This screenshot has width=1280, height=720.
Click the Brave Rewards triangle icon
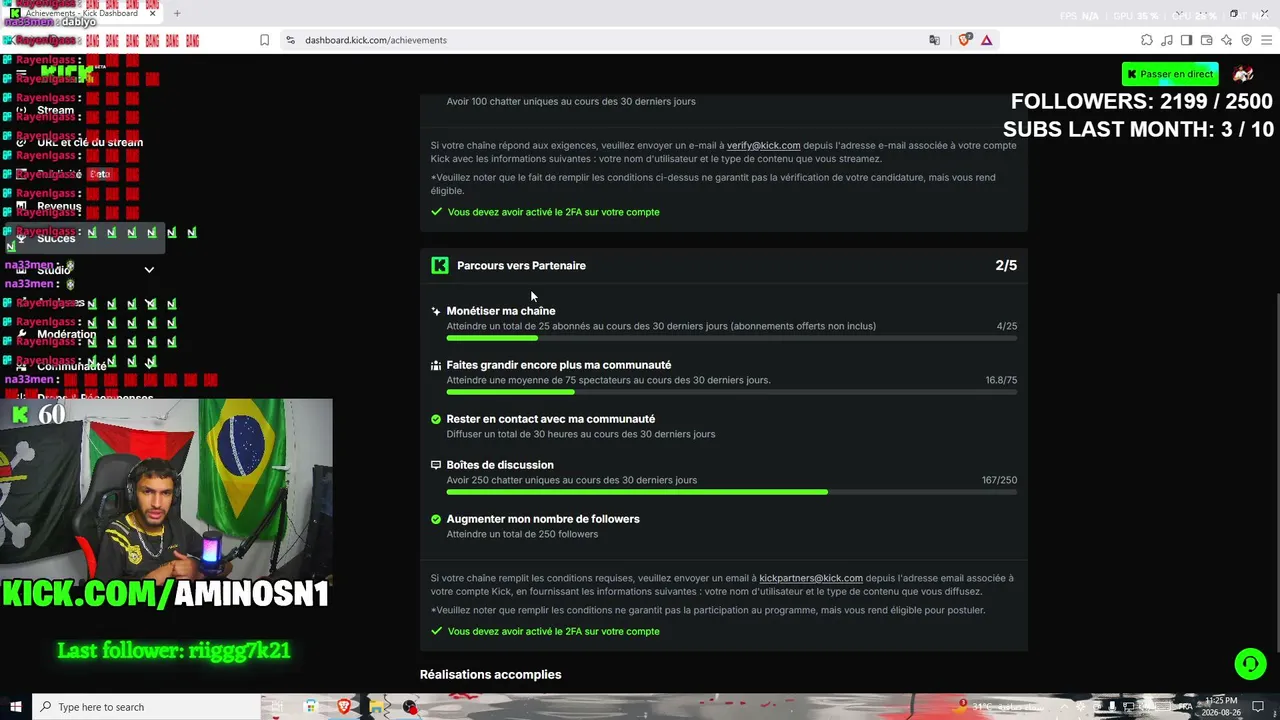(x=987, y=40)
